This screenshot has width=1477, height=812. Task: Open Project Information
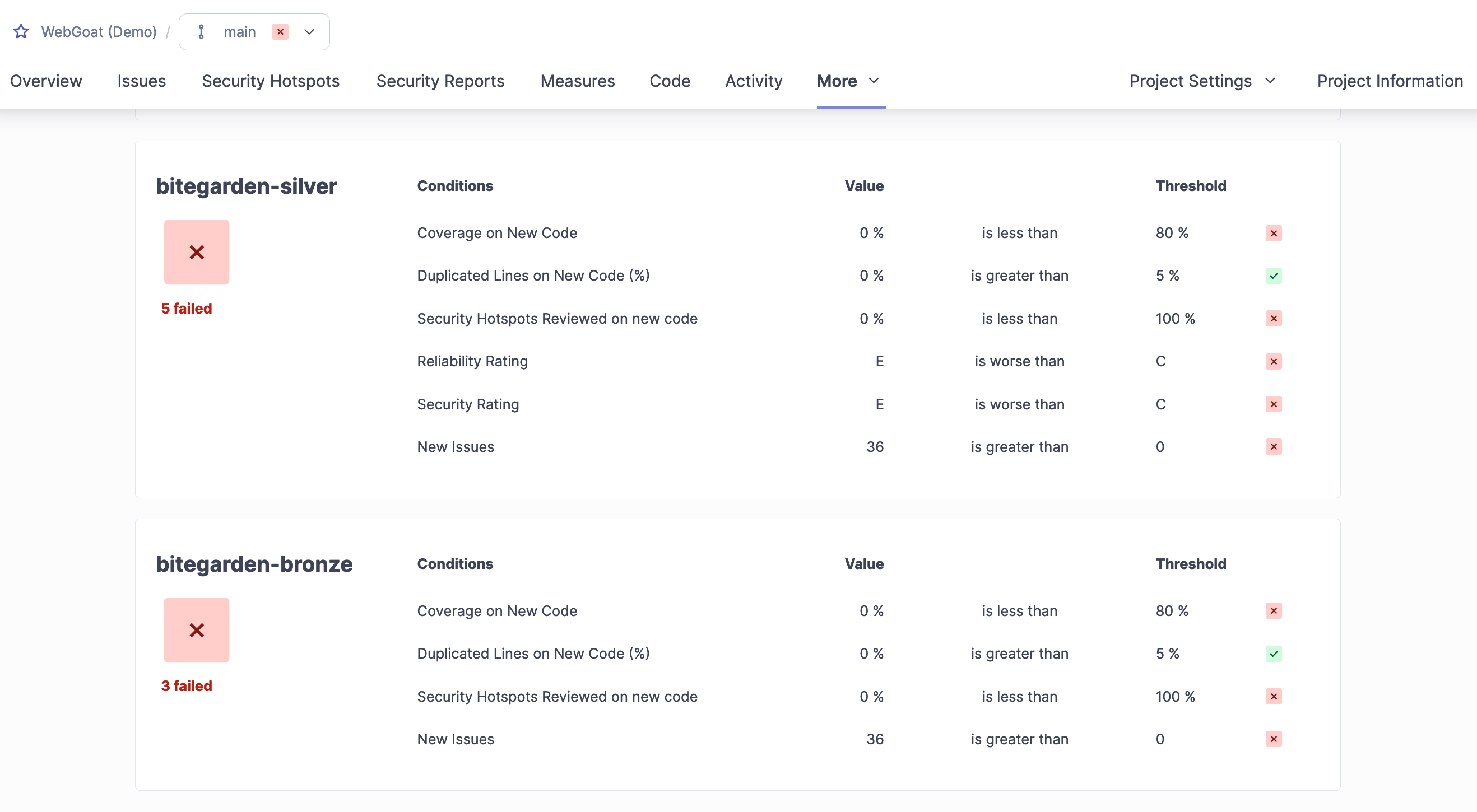click(1389, 81)
